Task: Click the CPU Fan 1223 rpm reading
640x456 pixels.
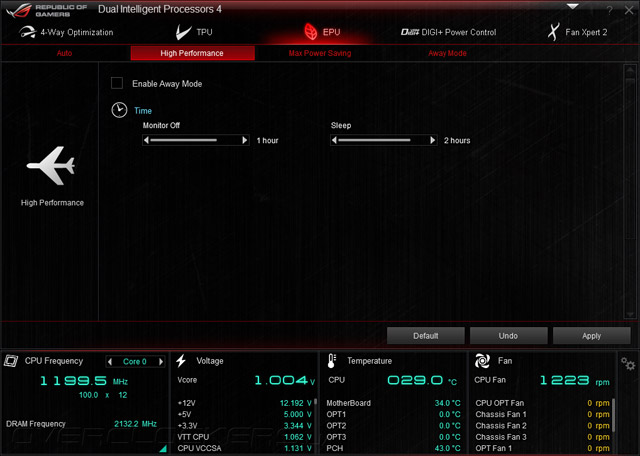Action: (575, 381)
